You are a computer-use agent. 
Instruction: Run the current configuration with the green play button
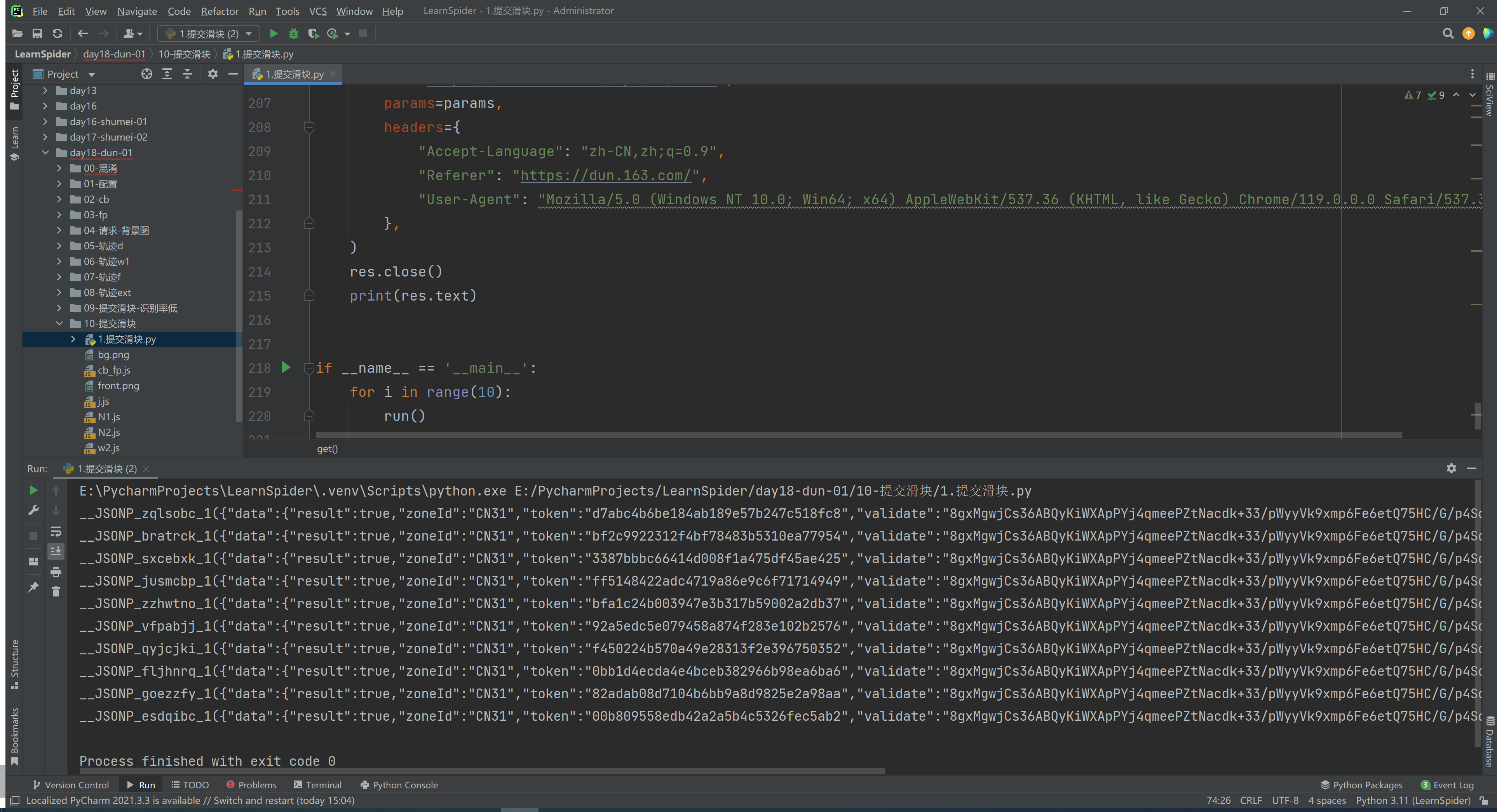274,34
